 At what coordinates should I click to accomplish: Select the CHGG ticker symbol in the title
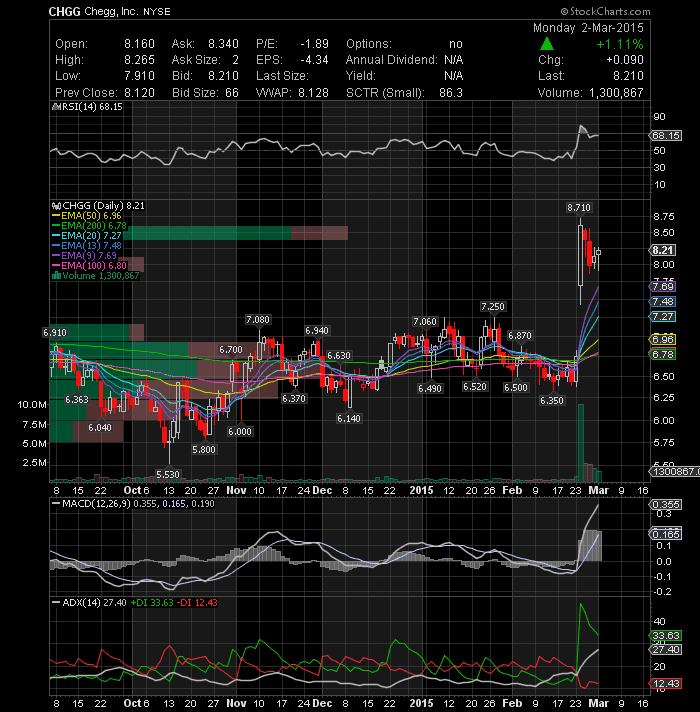64,12
